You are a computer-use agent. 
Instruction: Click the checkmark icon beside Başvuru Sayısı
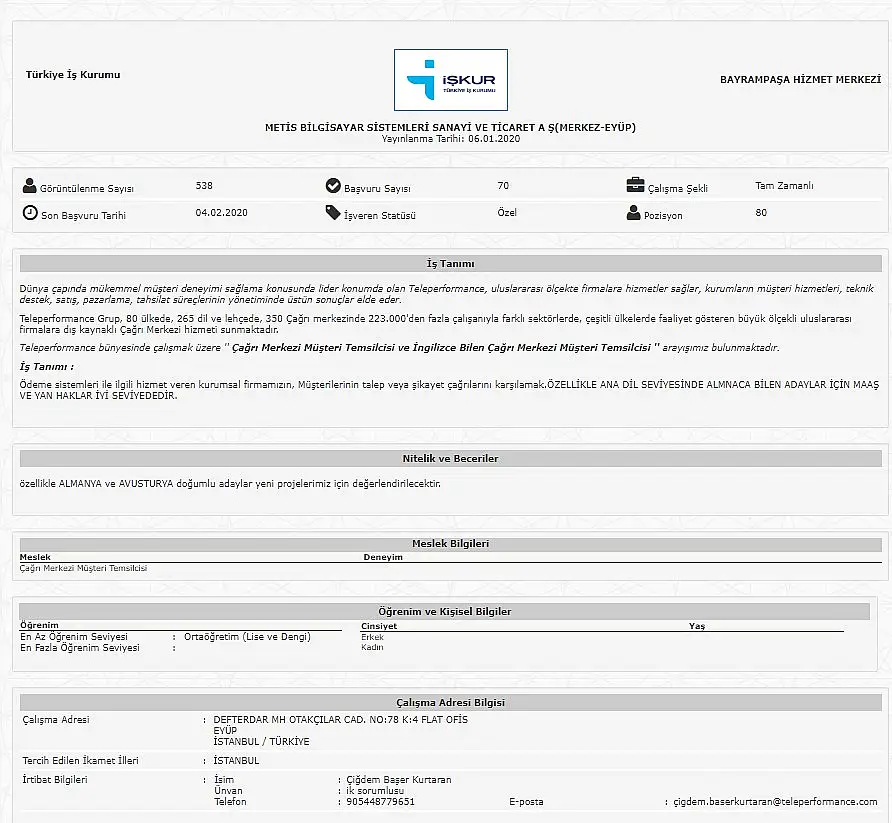[x=333, y=185]
